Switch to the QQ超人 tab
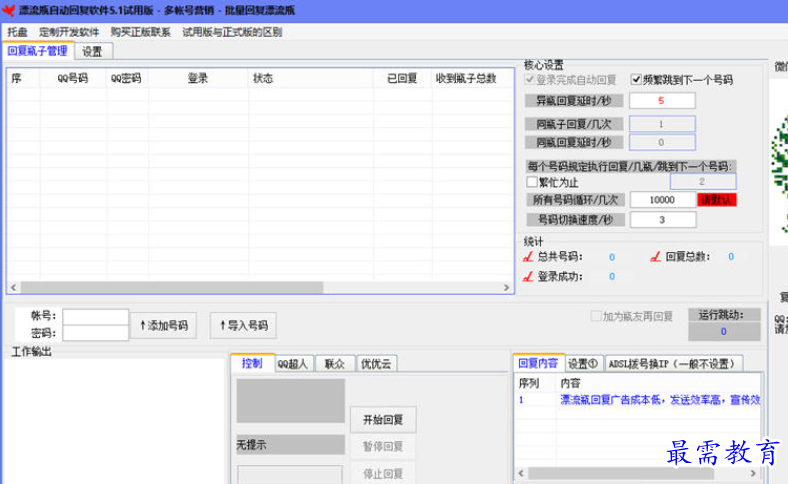This screenshot has height=484, width=788. 293,364
